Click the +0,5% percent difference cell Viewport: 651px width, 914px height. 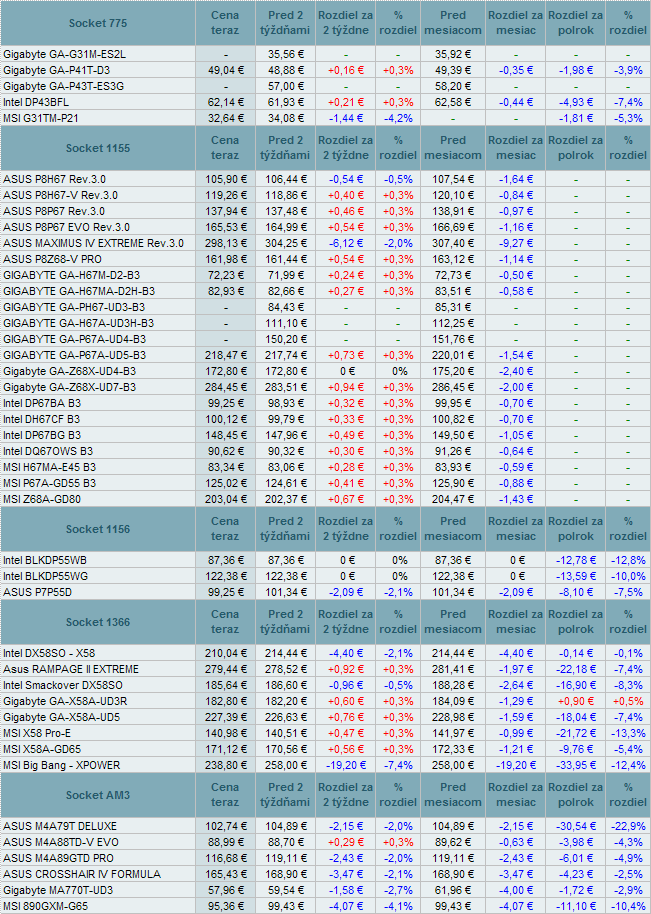(x=628, y=701)
